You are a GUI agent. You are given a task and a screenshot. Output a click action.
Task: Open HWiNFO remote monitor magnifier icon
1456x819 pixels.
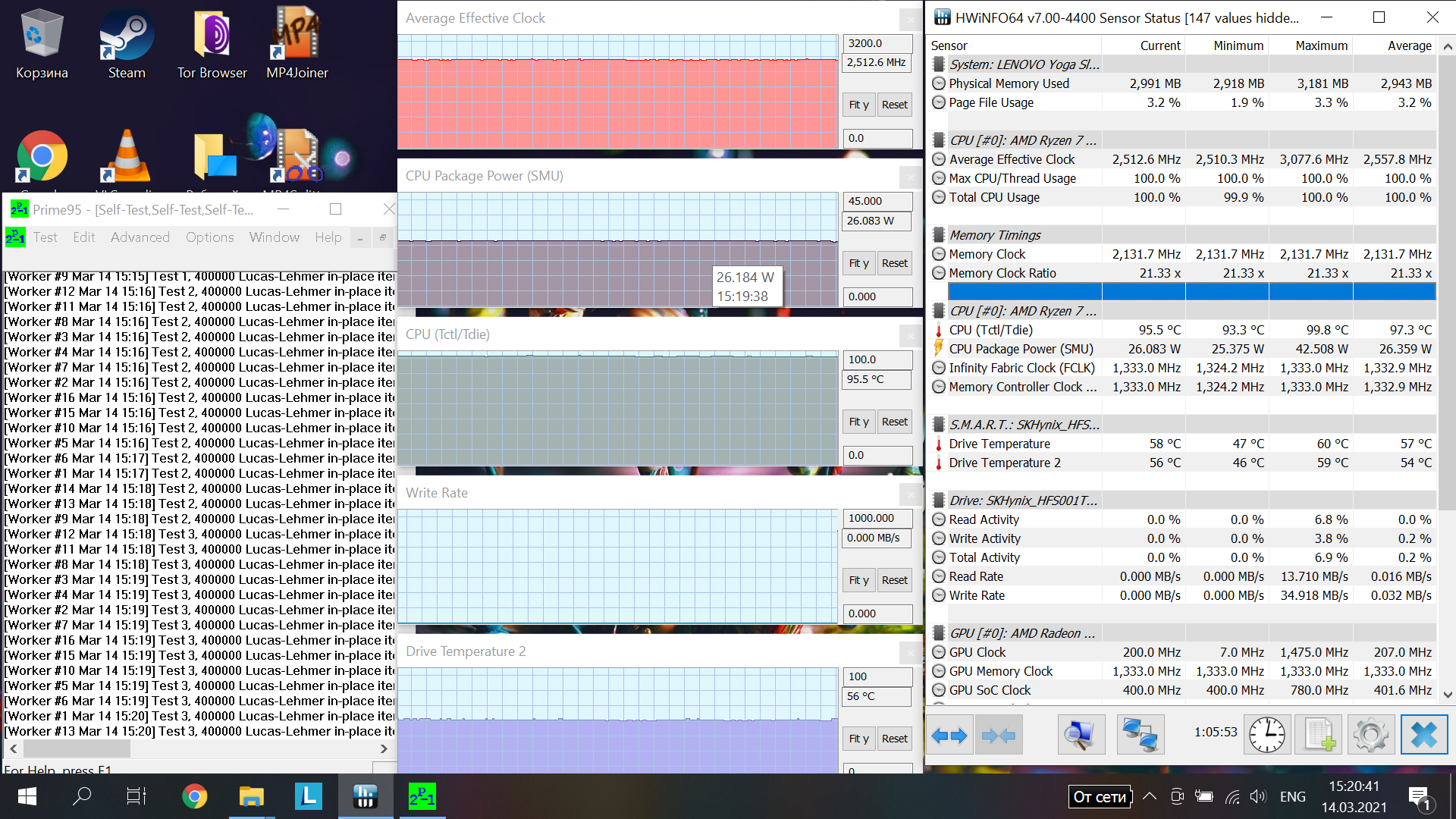(x=1081, y=735)
